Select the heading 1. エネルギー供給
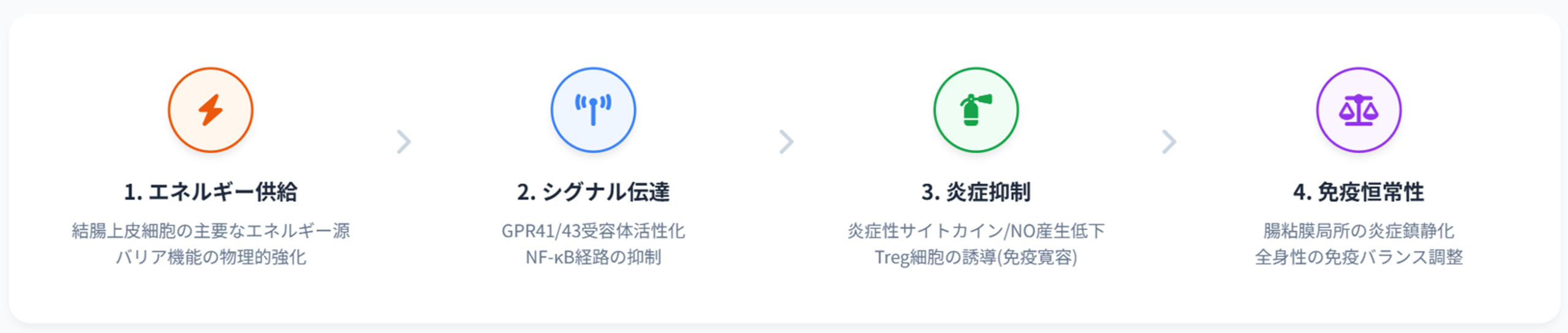Viewport: 1568px width, 333px height. 211,192
